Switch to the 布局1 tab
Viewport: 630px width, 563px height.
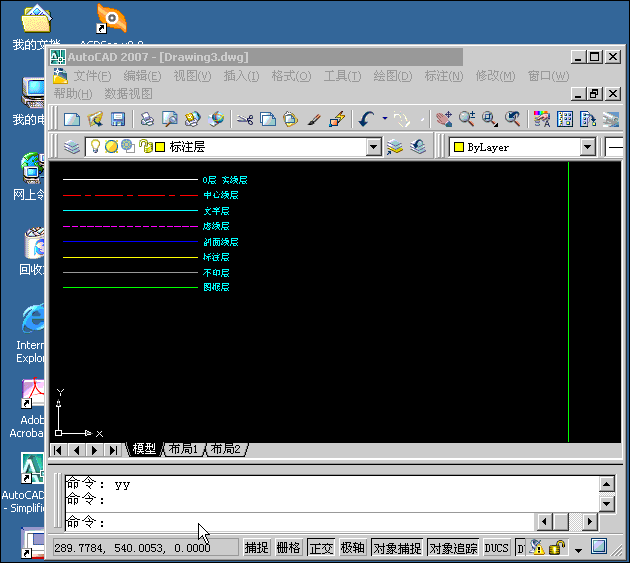point(184,449)
